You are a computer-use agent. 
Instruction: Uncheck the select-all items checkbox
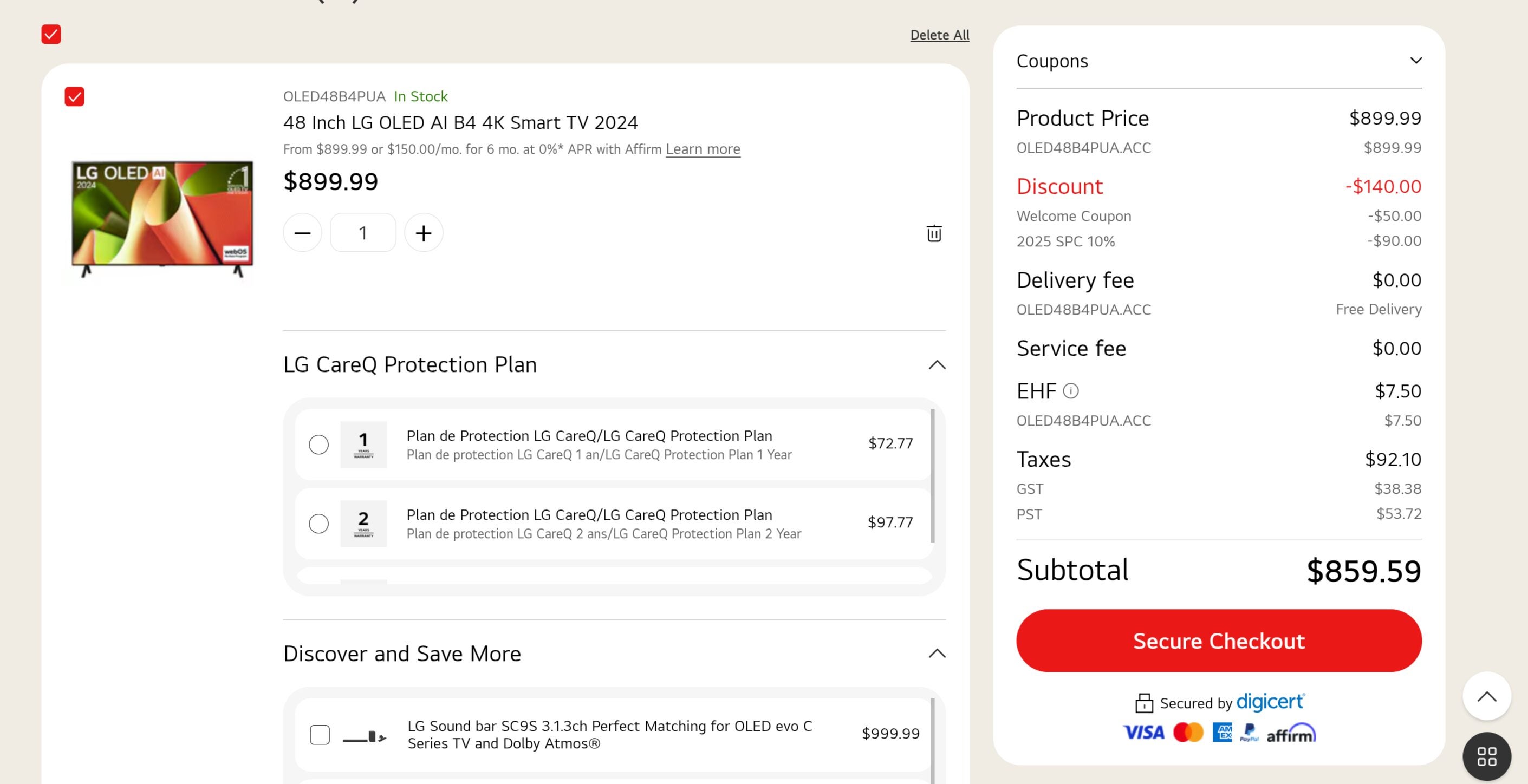point(51,35)
